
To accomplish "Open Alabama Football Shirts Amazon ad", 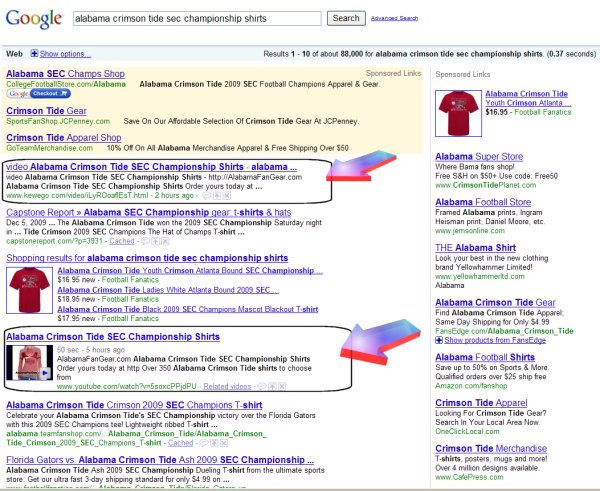I will click(x=485, y=357).
